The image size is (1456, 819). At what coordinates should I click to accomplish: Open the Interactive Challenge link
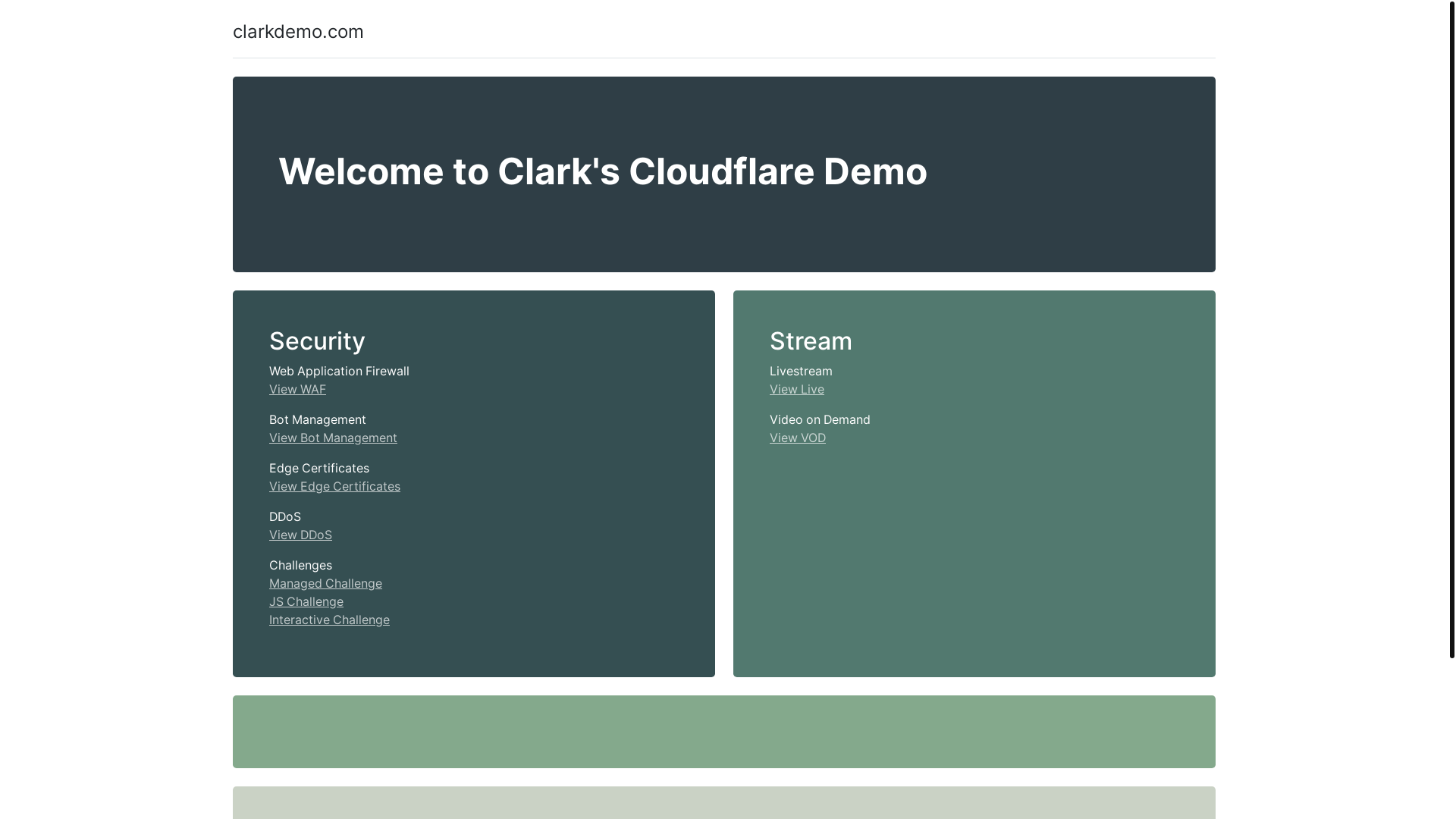pyautogui.click(x=329, y=620)
